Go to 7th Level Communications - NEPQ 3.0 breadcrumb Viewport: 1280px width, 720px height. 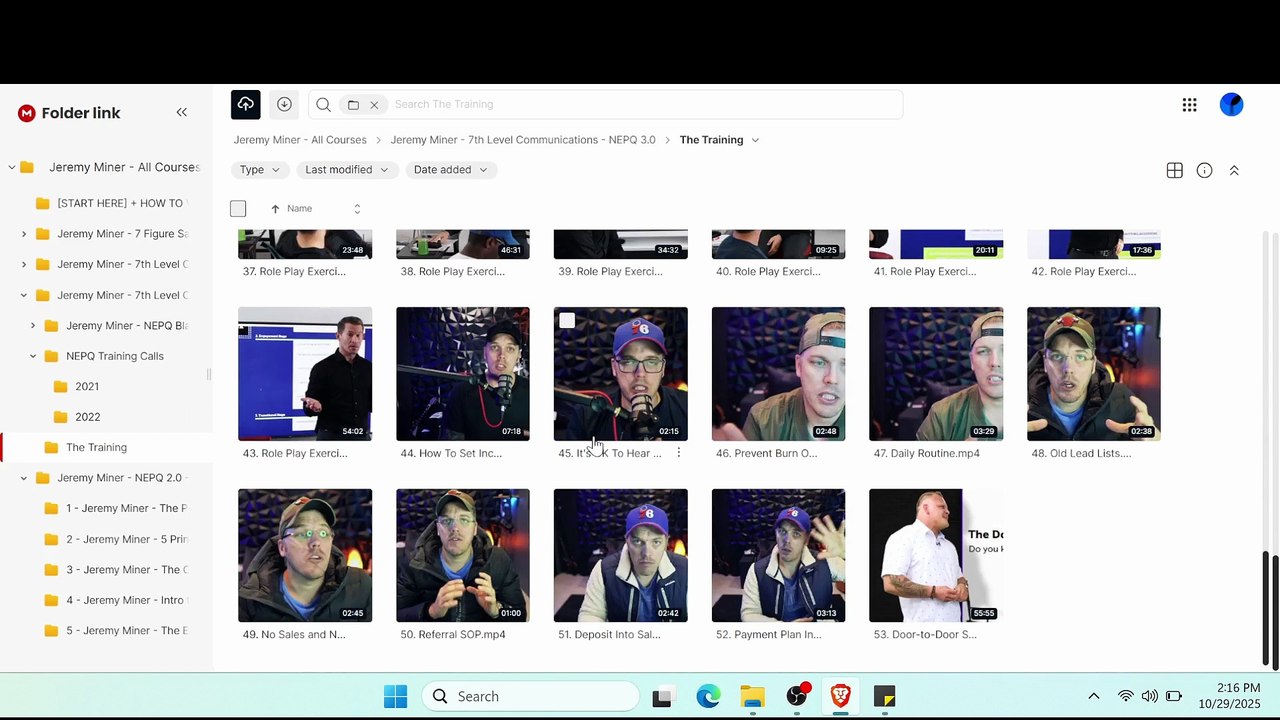click(x=523, y=140)
